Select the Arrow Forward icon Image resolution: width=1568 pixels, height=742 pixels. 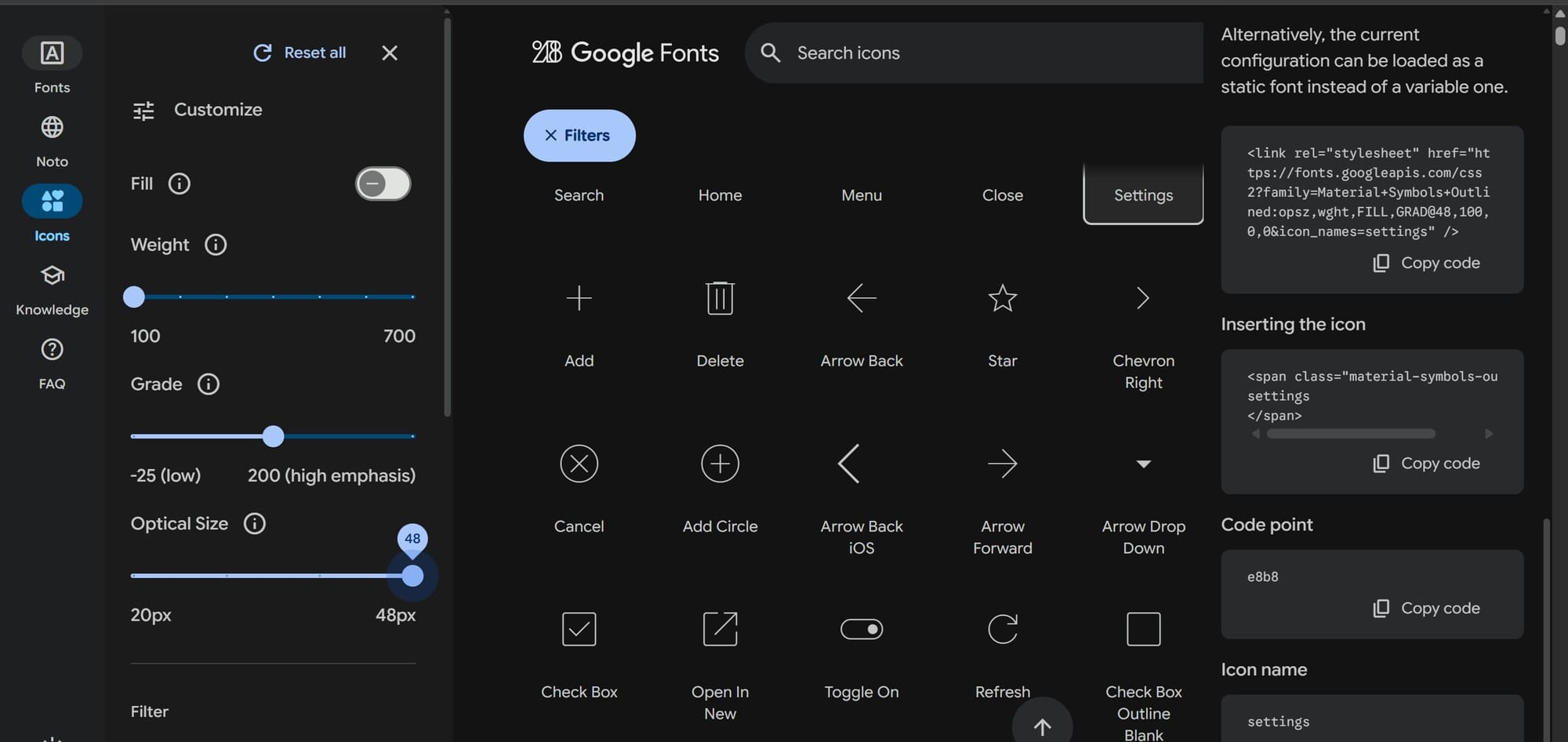[1002, 464]
